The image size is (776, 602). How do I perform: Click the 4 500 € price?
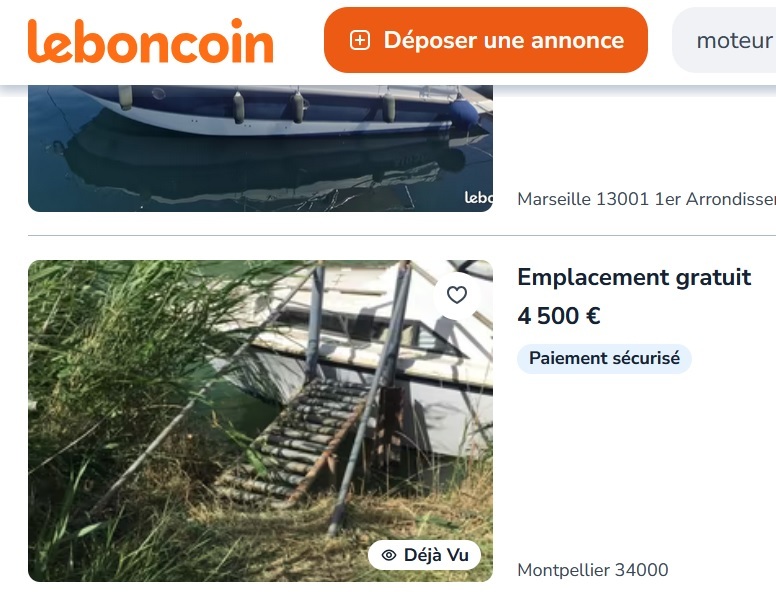coord(559,315)
